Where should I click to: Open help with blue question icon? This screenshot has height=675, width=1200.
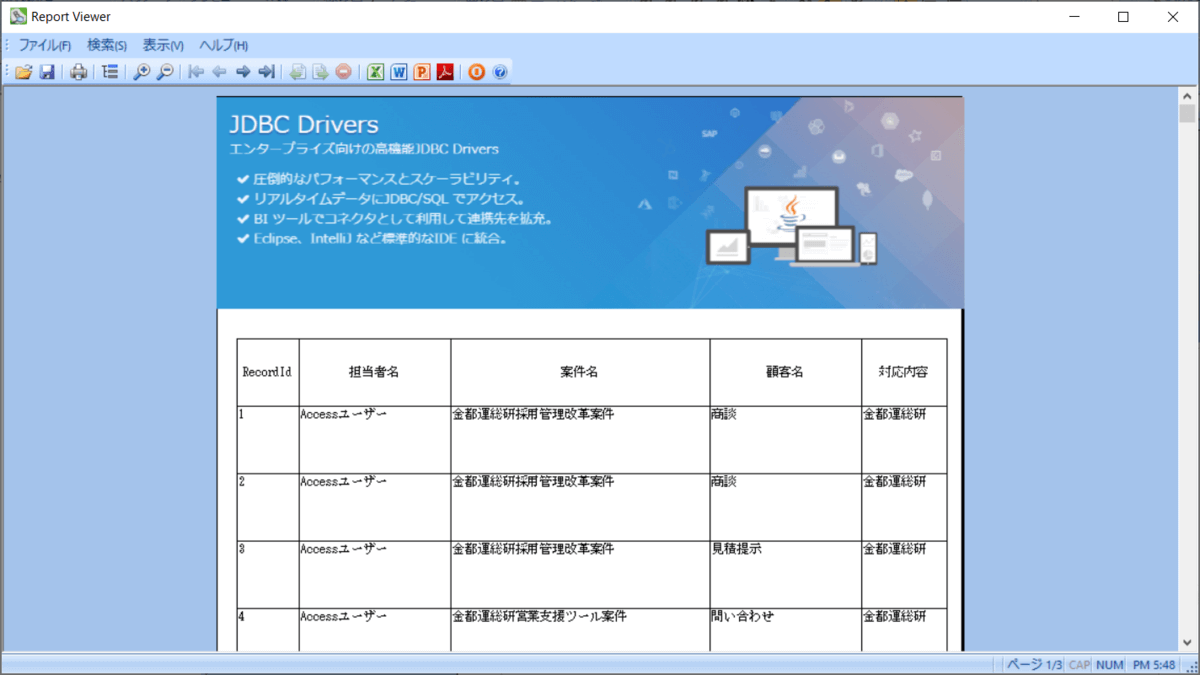500,72
